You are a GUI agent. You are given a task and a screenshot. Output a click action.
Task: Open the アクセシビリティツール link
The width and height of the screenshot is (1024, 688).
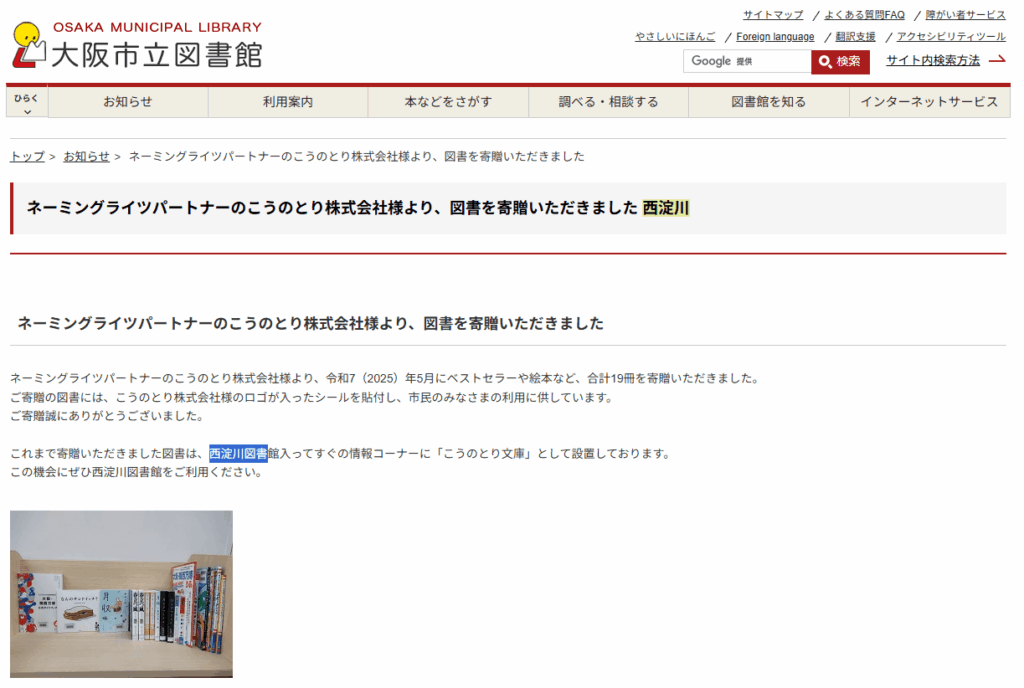(950, 37)
